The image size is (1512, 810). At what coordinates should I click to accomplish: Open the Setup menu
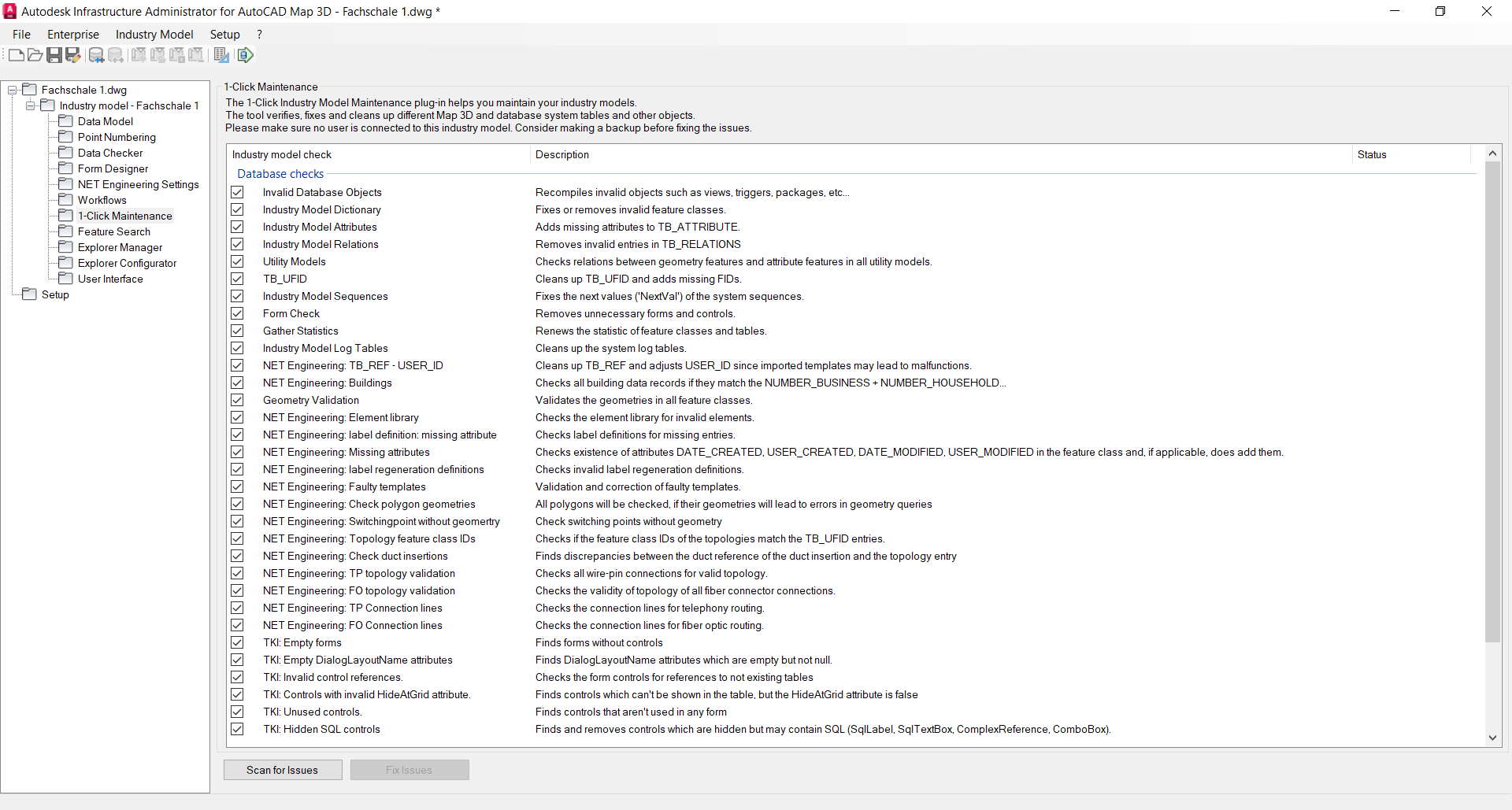[x=224, y=34]
